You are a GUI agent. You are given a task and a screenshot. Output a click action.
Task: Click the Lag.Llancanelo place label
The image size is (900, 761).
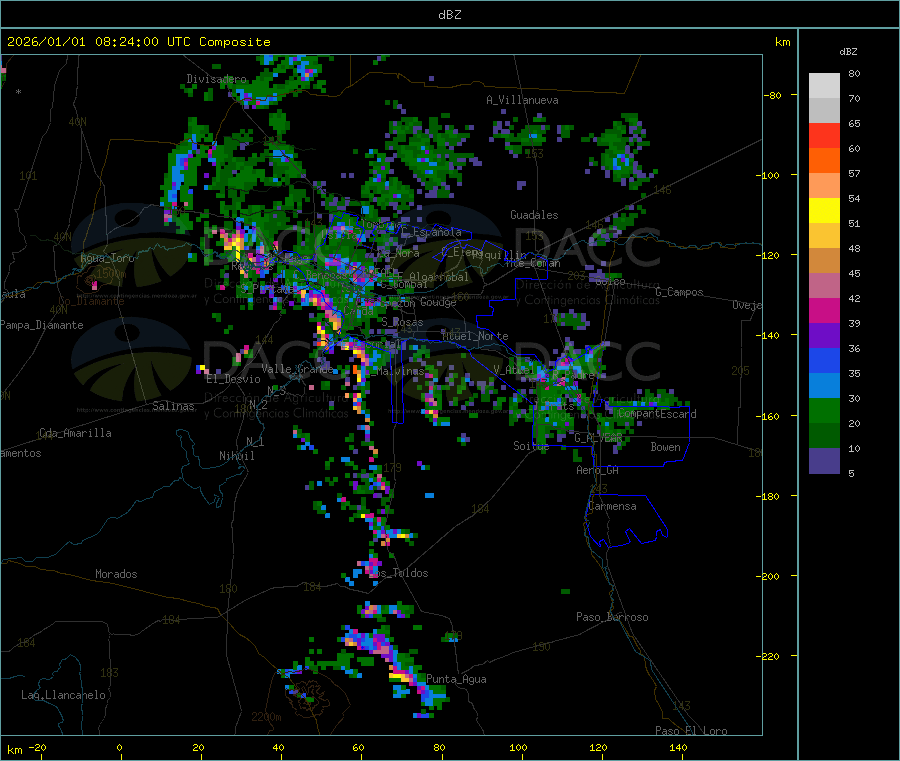point(63,695)
